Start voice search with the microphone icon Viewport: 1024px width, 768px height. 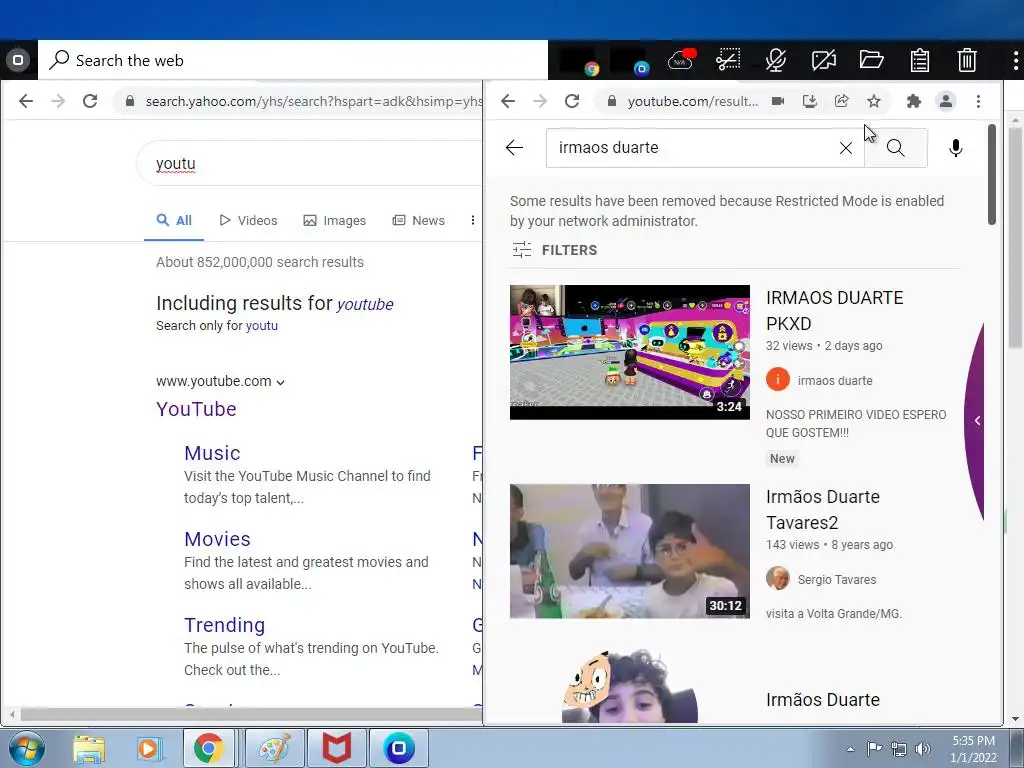coord(955,148)
